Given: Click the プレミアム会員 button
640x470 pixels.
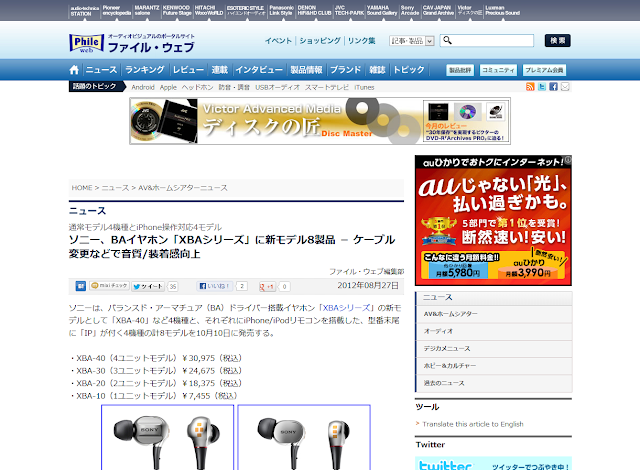Looking at the screenshot, I should point(544,70).
